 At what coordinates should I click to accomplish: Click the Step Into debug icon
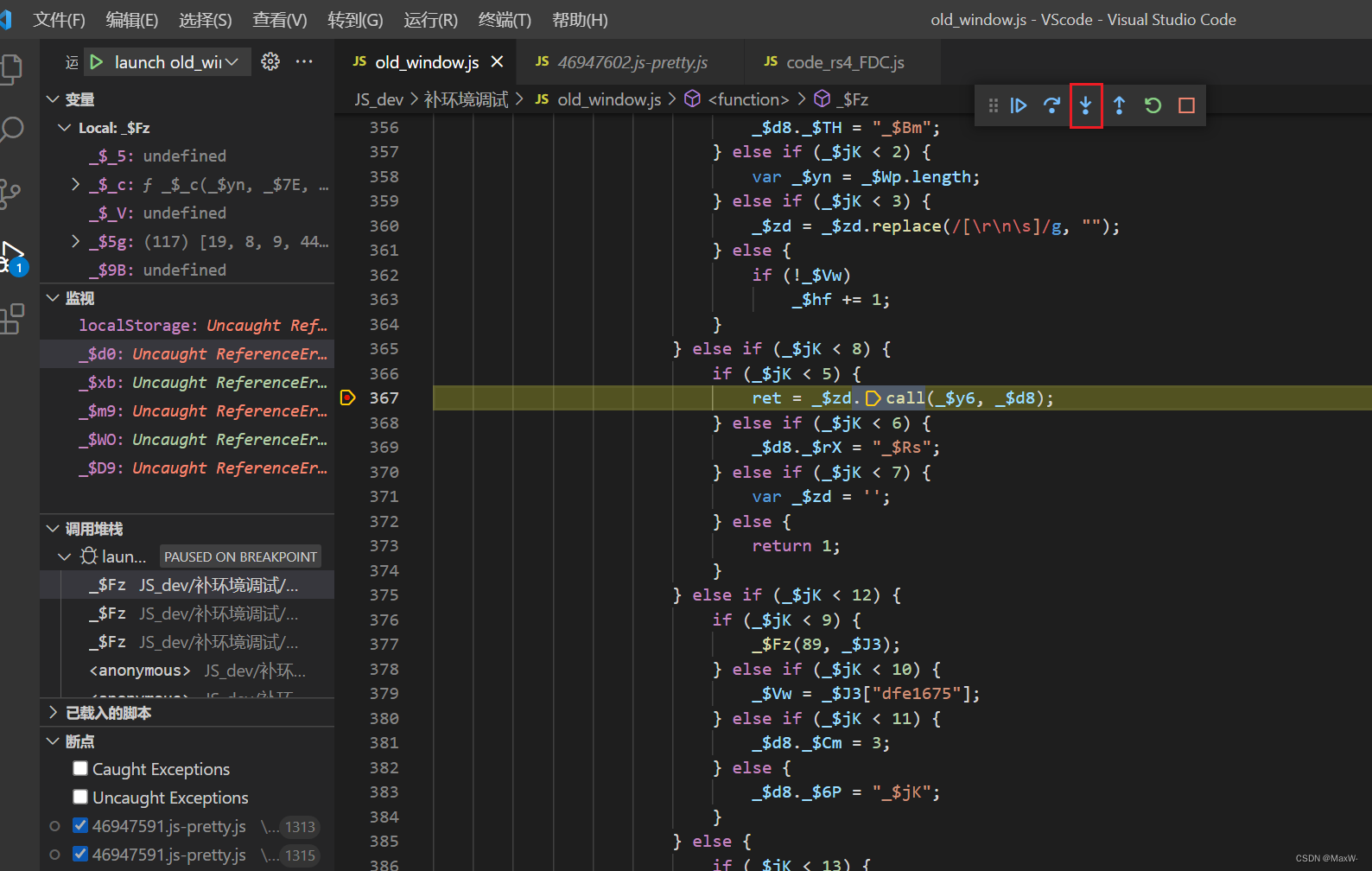[1085, 105]
